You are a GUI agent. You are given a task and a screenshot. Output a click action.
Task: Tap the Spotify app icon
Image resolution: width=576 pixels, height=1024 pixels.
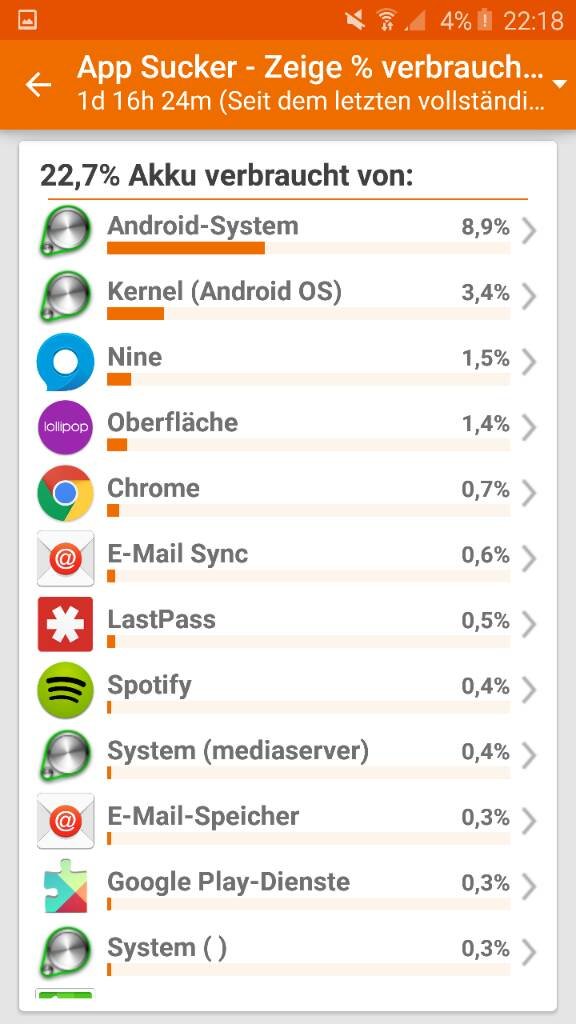coord(65,690)
